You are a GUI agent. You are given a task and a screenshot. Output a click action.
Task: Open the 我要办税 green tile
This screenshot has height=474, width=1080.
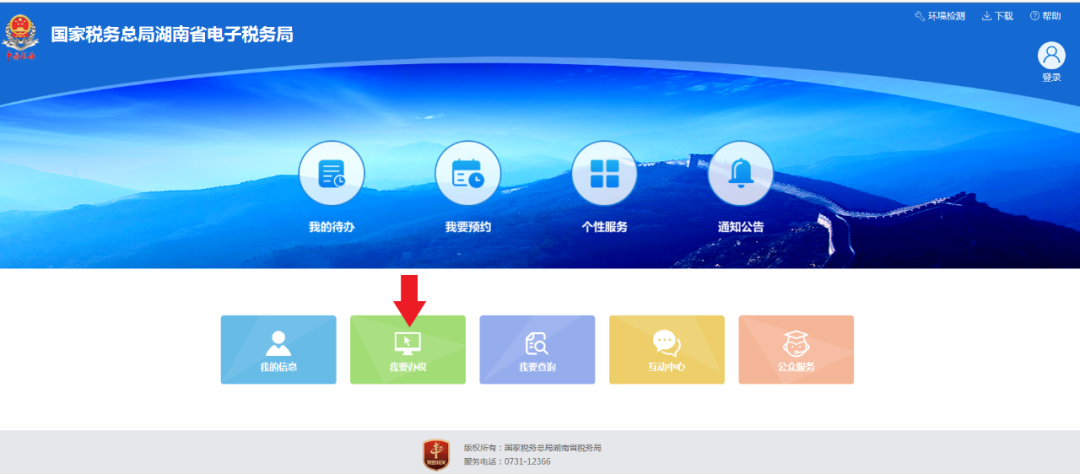[408, 349]
